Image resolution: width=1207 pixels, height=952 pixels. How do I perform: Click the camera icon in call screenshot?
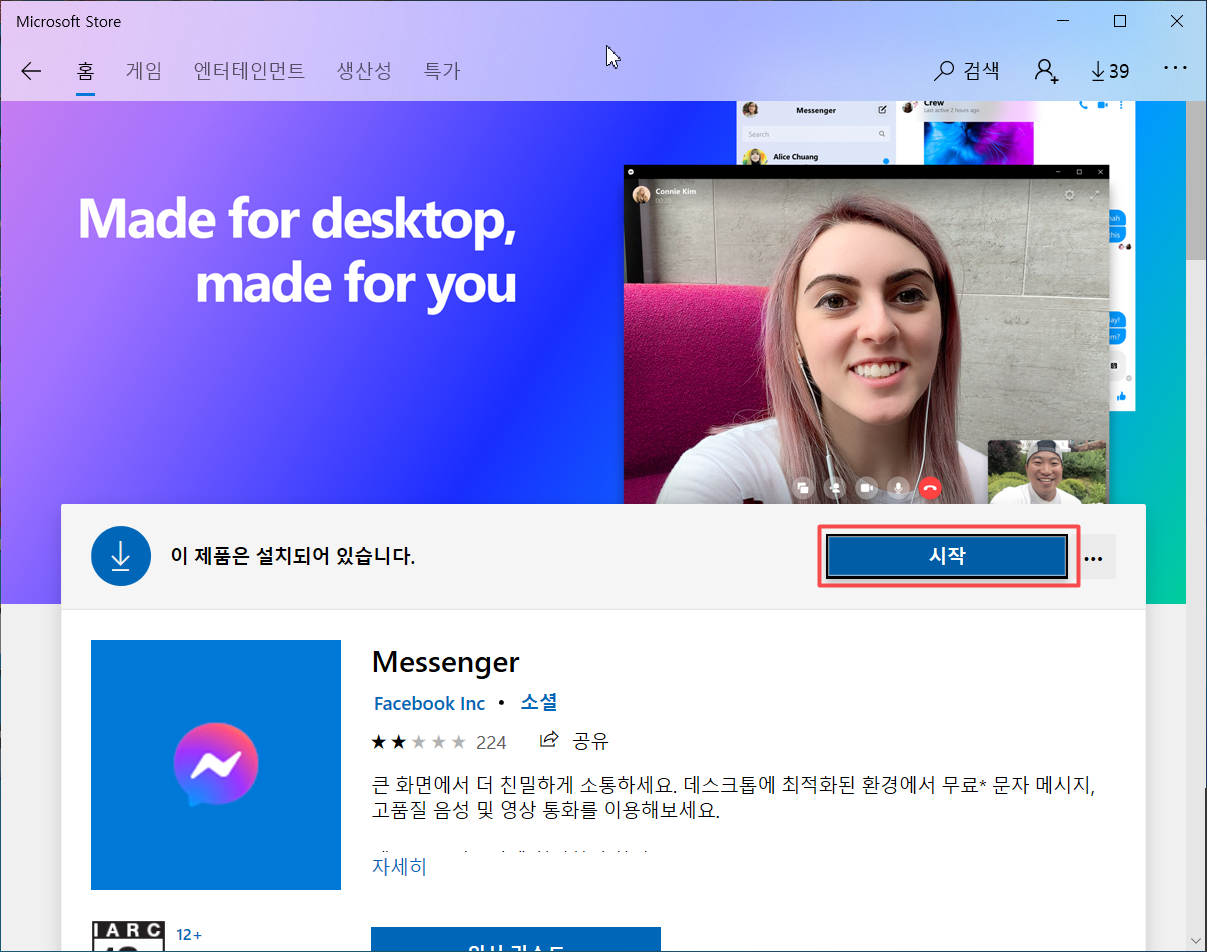point(867,488)
